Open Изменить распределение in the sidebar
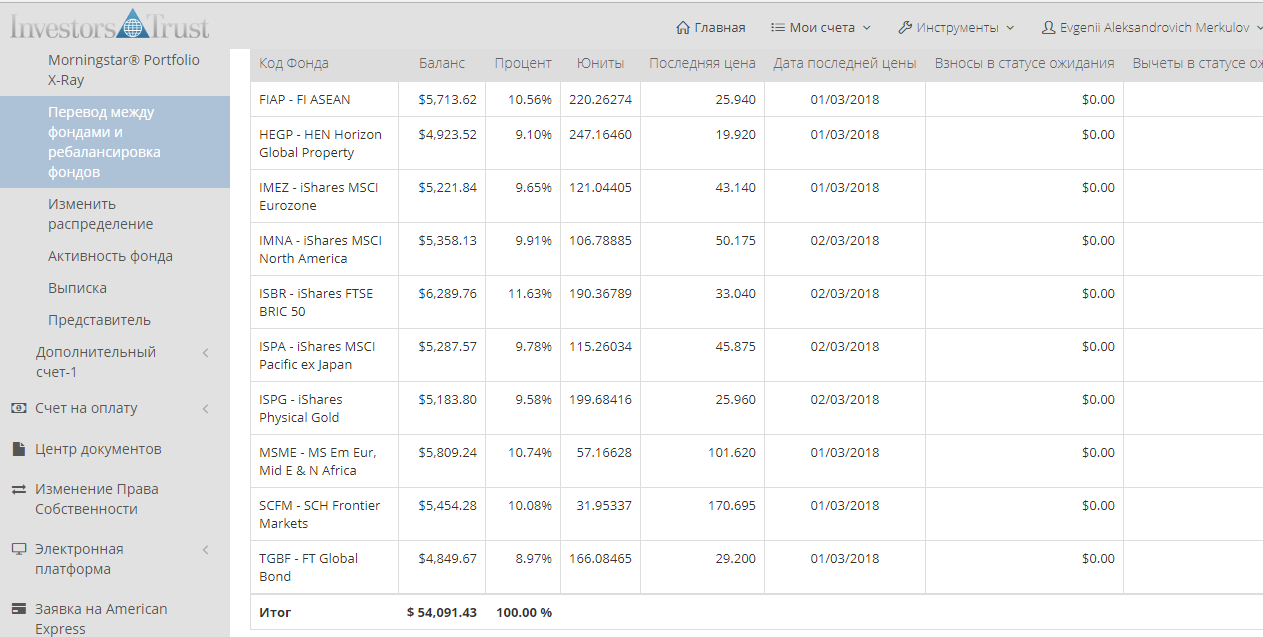The width and height of the screenshot is (1263, 637). pyautogui.click(x=100, y=214)
